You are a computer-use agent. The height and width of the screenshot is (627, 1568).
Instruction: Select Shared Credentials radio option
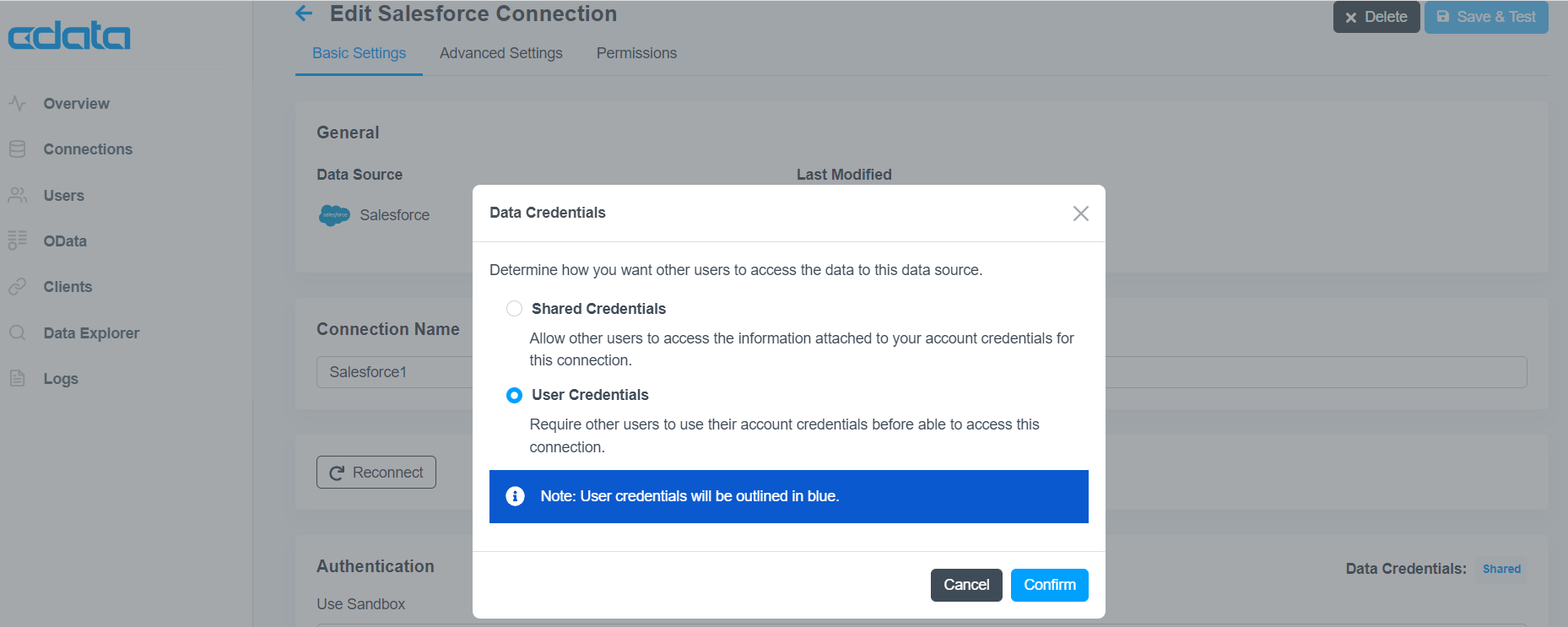pos(514,309)
